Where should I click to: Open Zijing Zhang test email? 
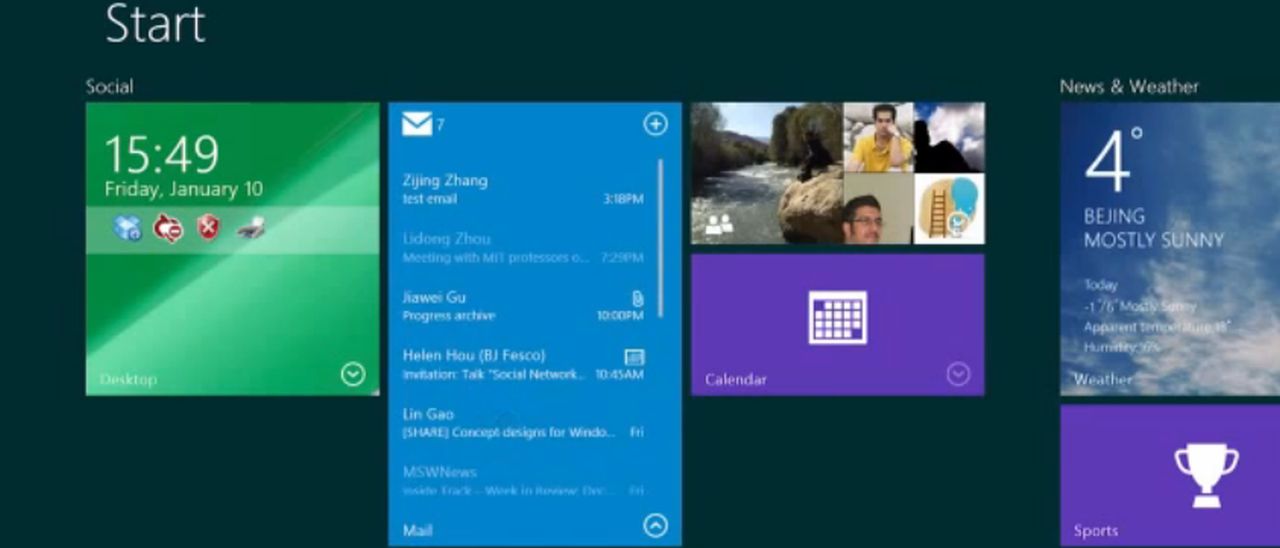[523, 189]
